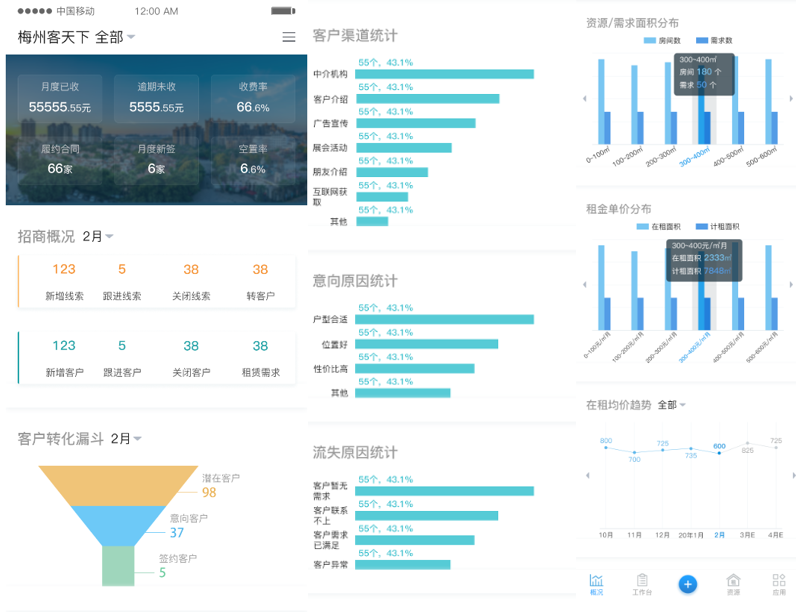Image resolution: width=802 pixels, height=615 pixels.
Task: Toggle the 计租面积 legend swatch
Action: coord(702,227)
